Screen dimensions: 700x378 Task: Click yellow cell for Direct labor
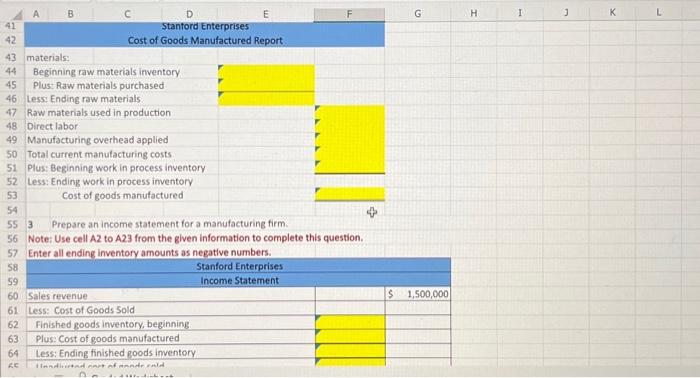click(350, 126)
